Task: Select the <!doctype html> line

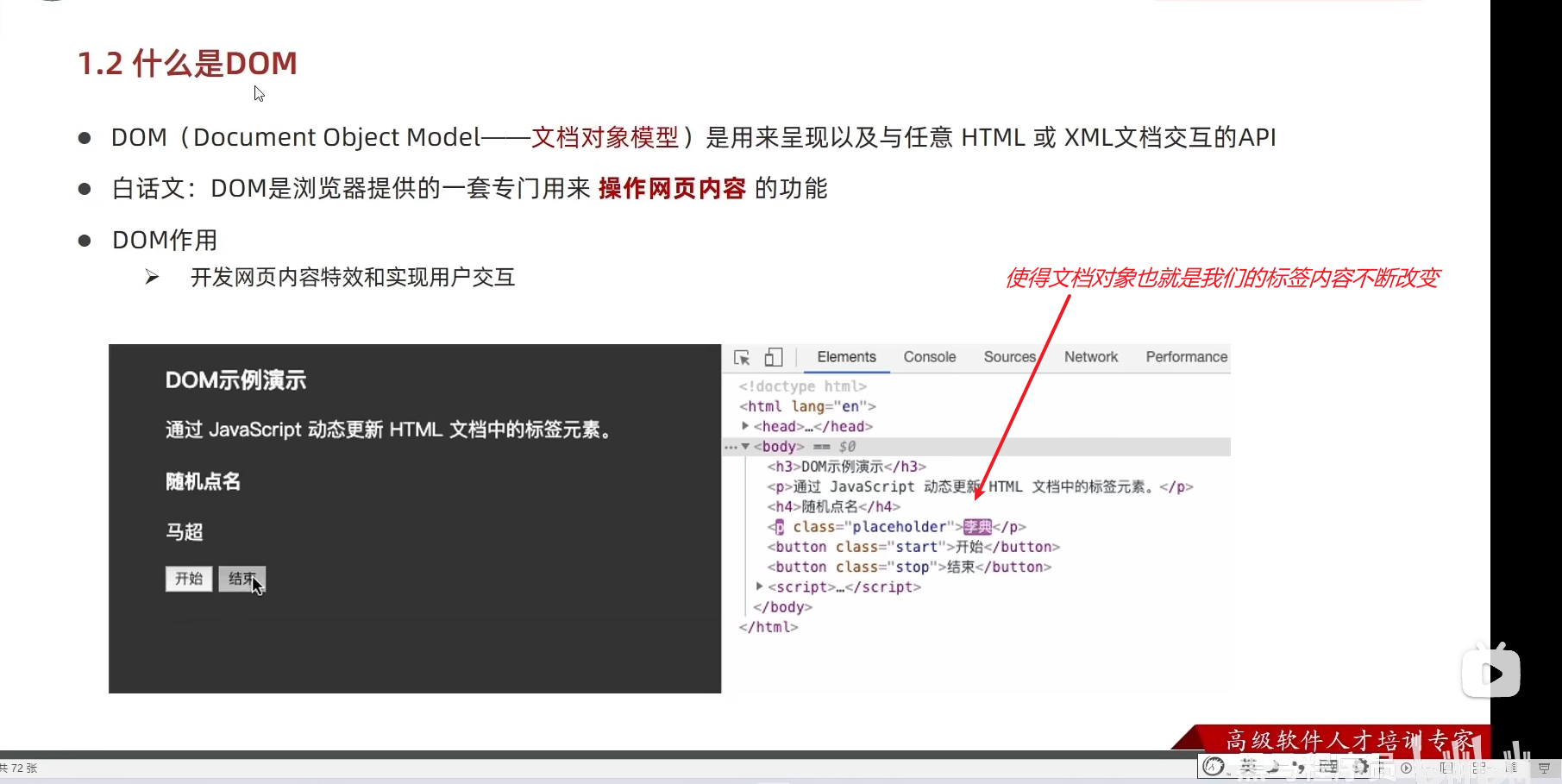Action: pyautogui.click(x=802, y=386)
